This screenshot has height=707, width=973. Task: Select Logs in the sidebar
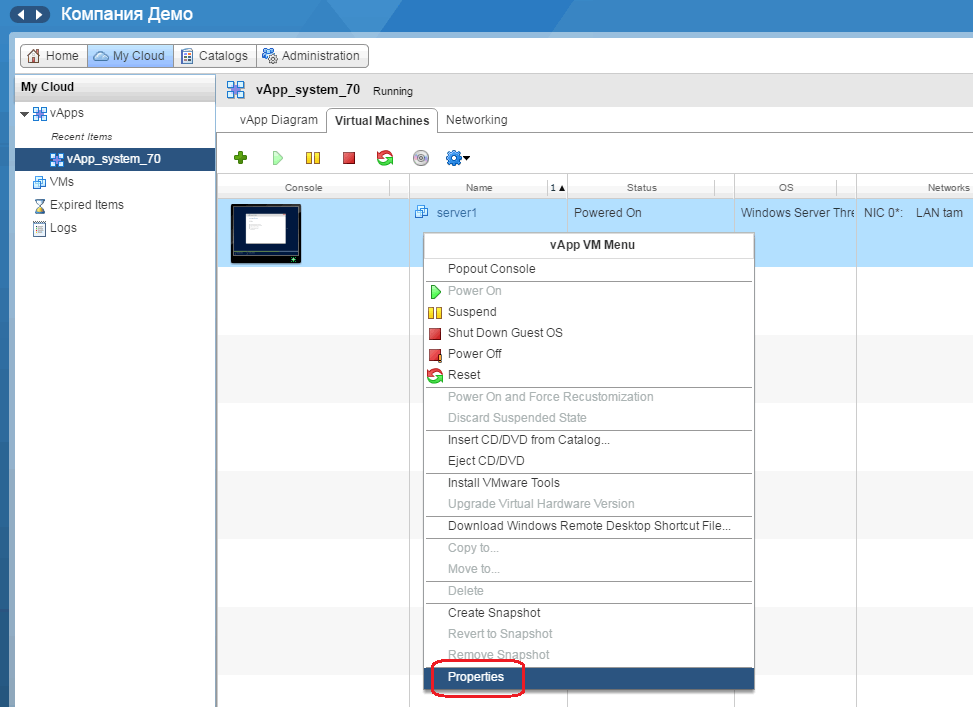click(63, 228)
